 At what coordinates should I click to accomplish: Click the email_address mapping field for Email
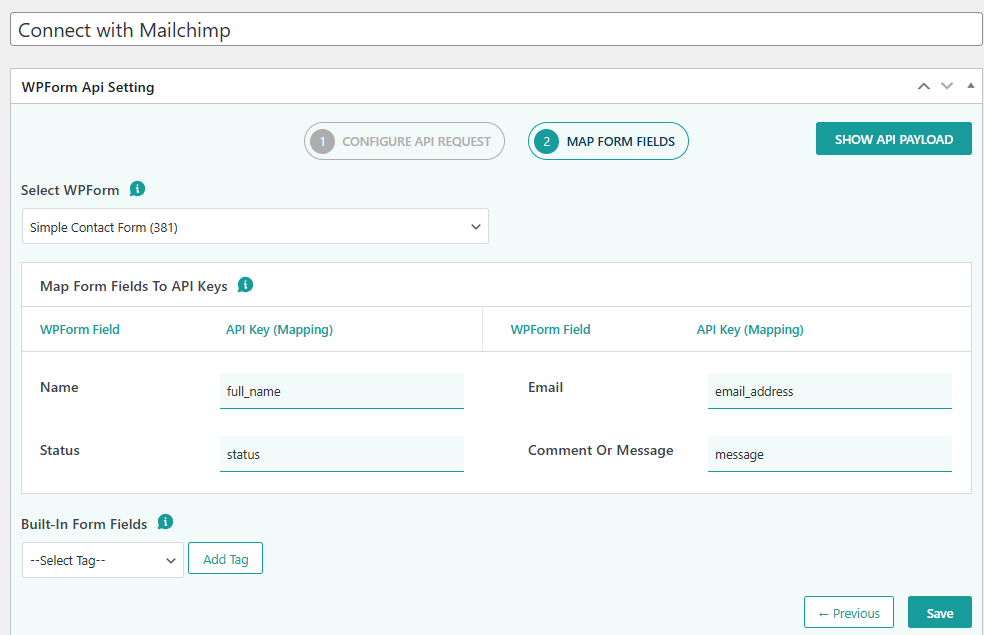point(829,390)
